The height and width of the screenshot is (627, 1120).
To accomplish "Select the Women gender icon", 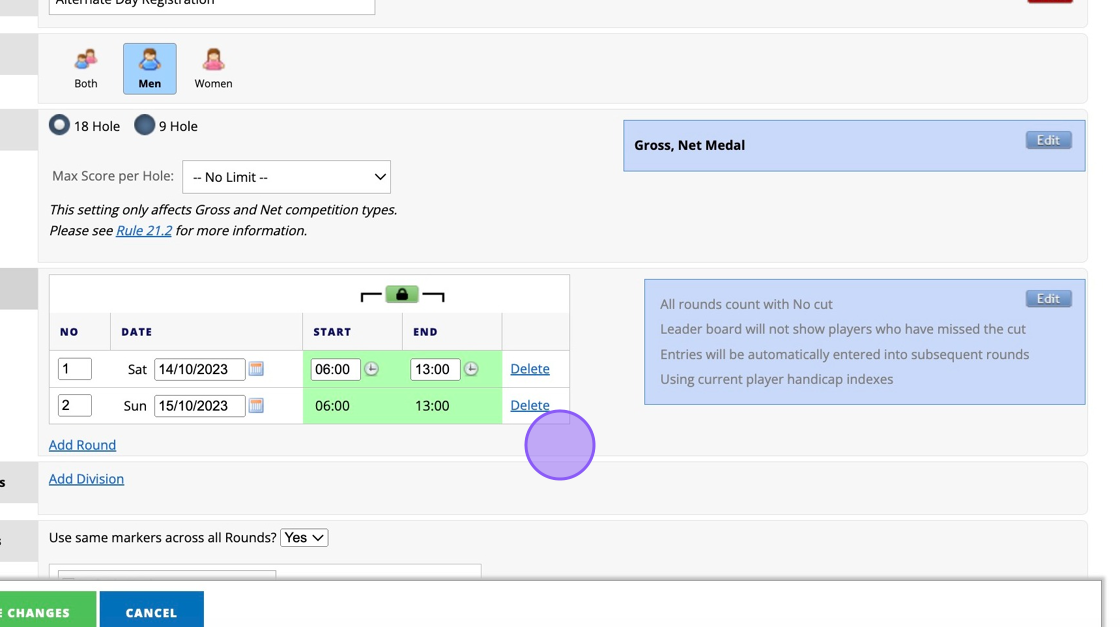I will coord(213,69).
